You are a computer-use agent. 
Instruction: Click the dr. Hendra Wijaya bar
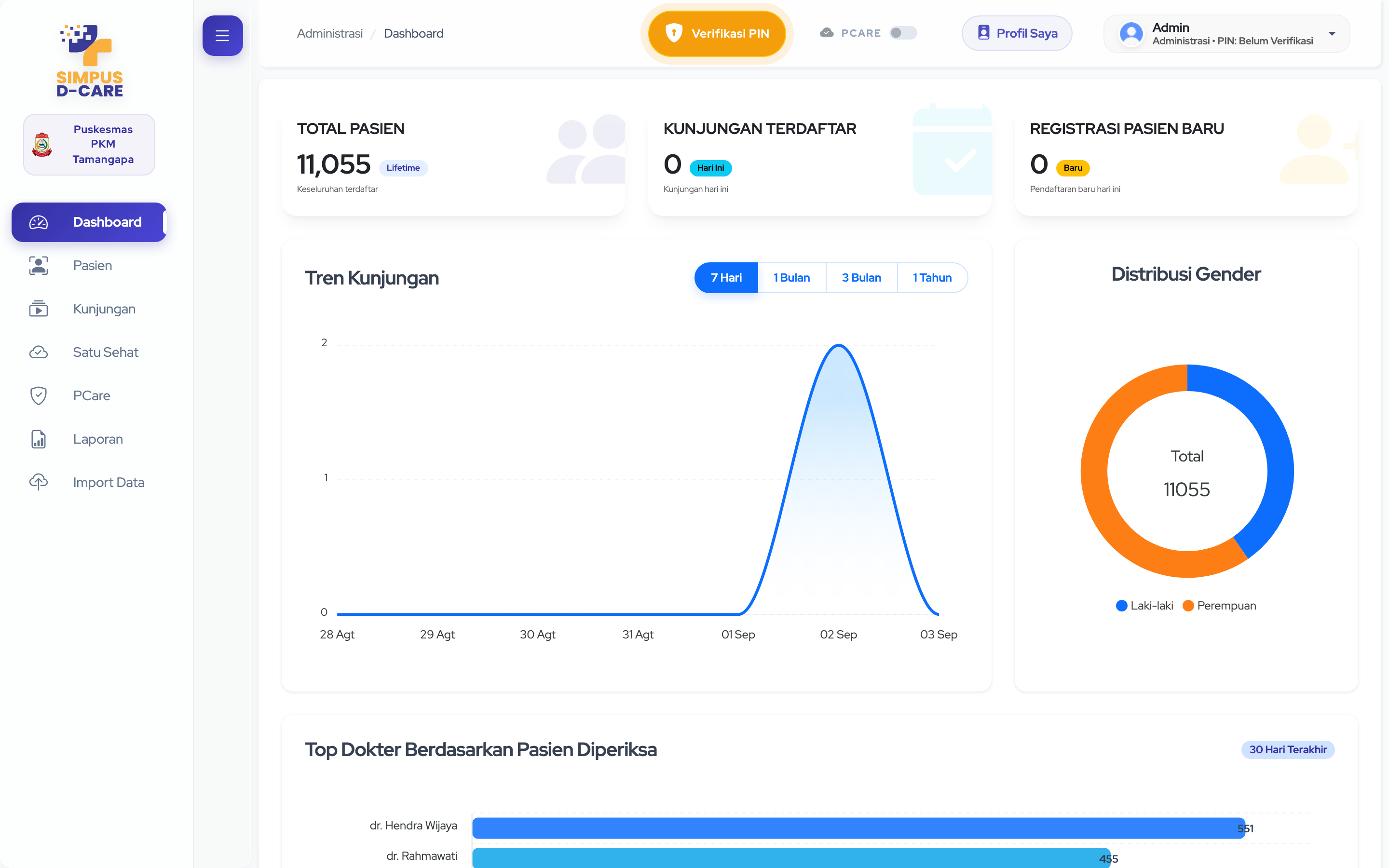coord(858,828)
